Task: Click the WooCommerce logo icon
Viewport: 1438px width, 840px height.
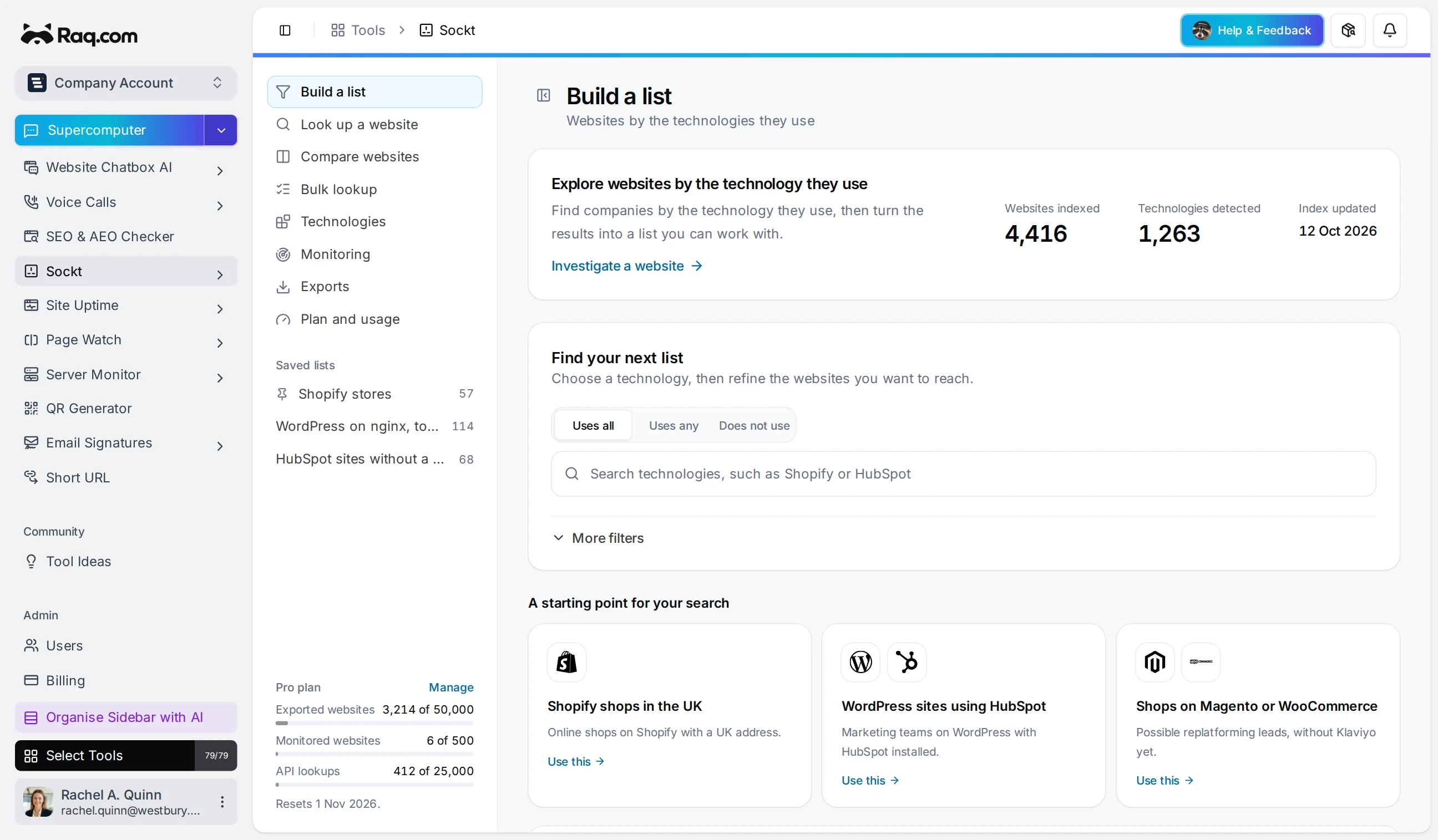Action: coord(1201,662)
